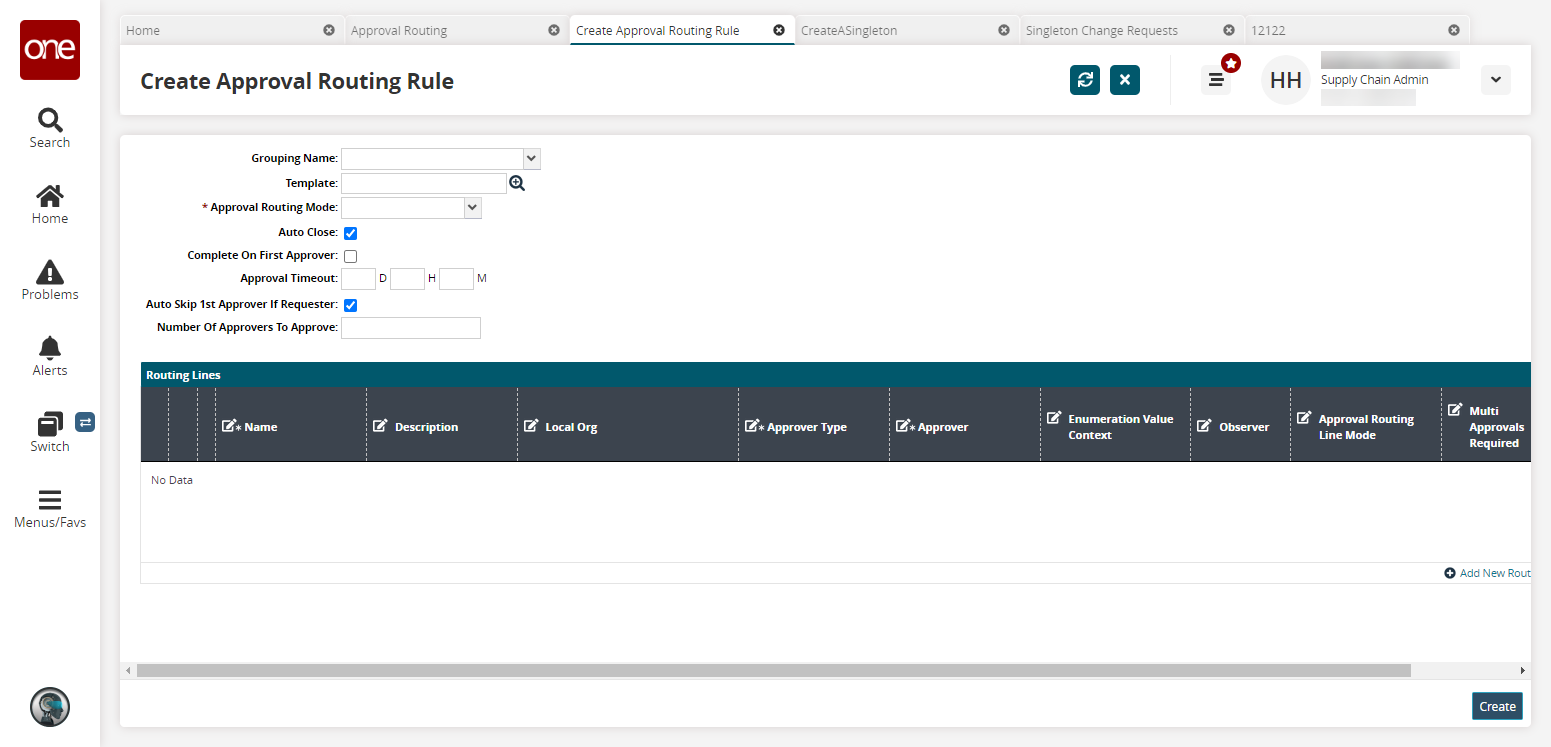This screenshot has width=1551, height=747.
Task: Expand the Grouping Name dropdown
Action: point(531,158)
